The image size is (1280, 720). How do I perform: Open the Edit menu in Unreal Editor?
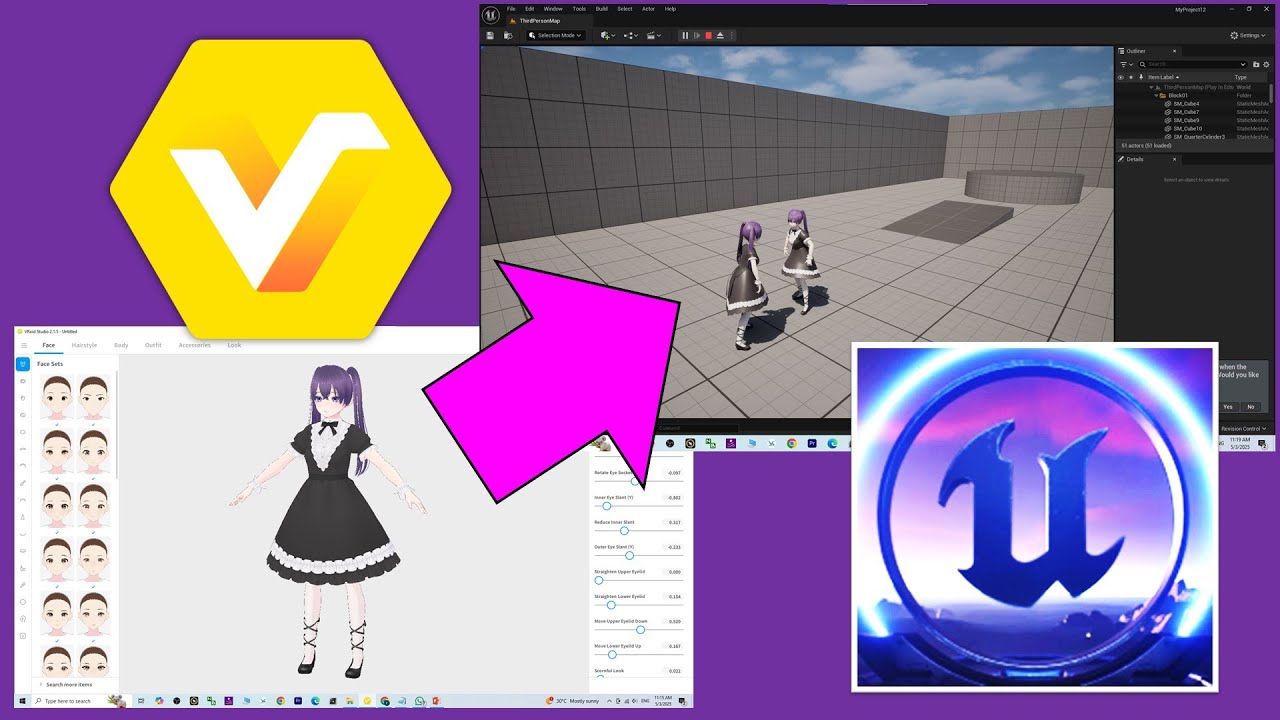tap(530, 9)
